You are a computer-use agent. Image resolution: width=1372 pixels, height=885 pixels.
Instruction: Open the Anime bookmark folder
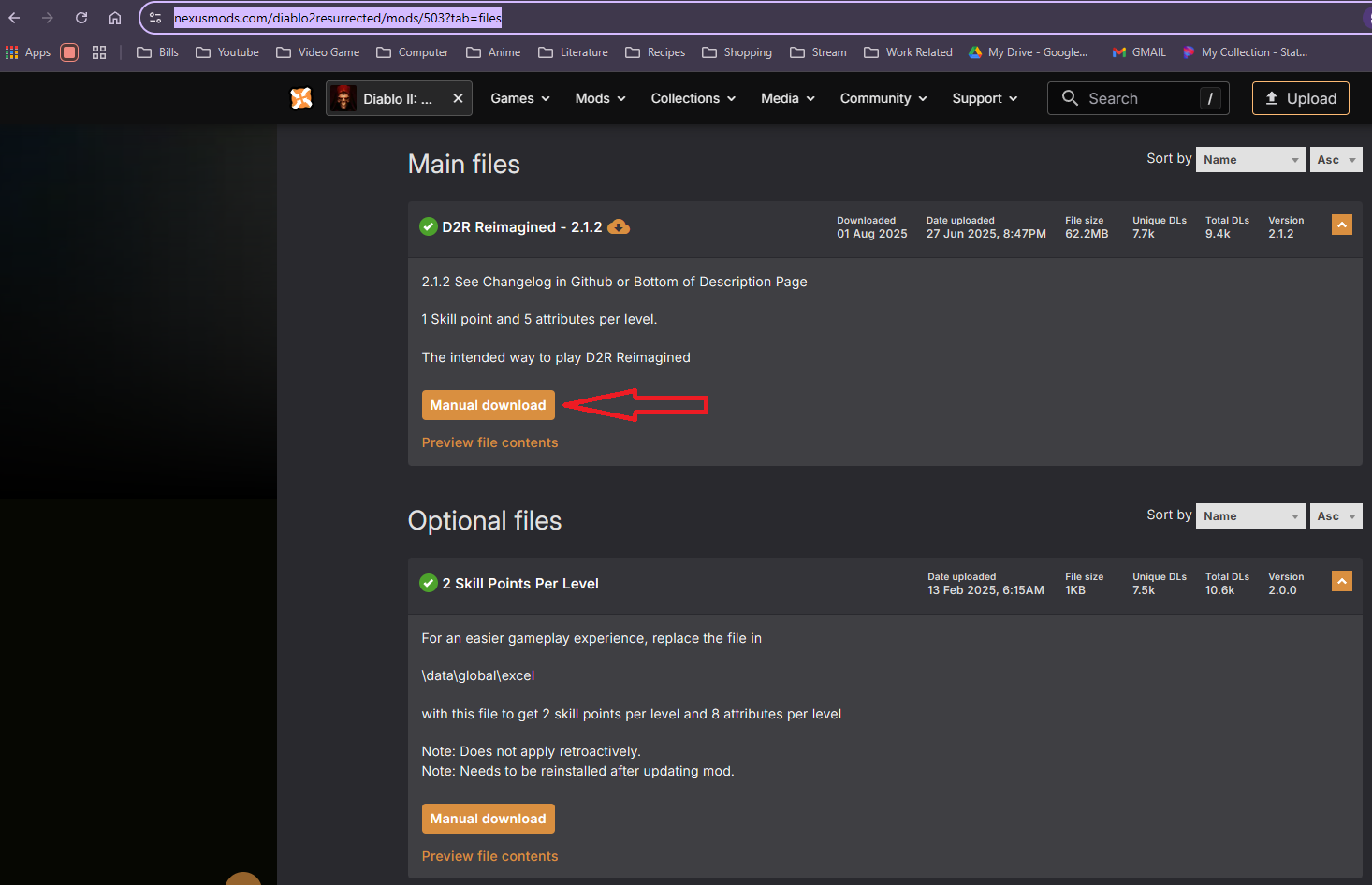pyautogui.click(x=493, y=52)
